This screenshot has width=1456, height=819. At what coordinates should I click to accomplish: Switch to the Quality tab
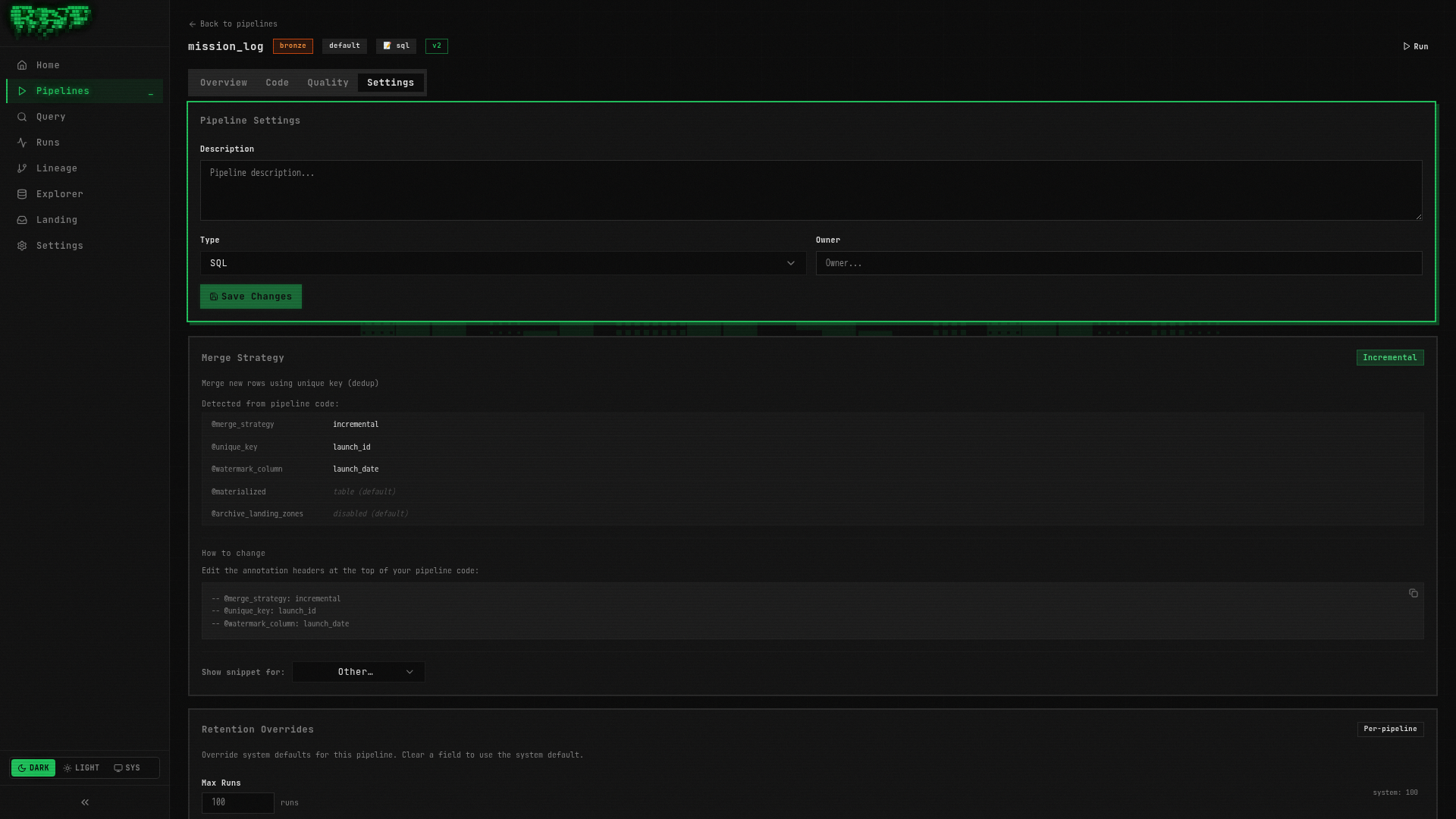pos(328,83)
